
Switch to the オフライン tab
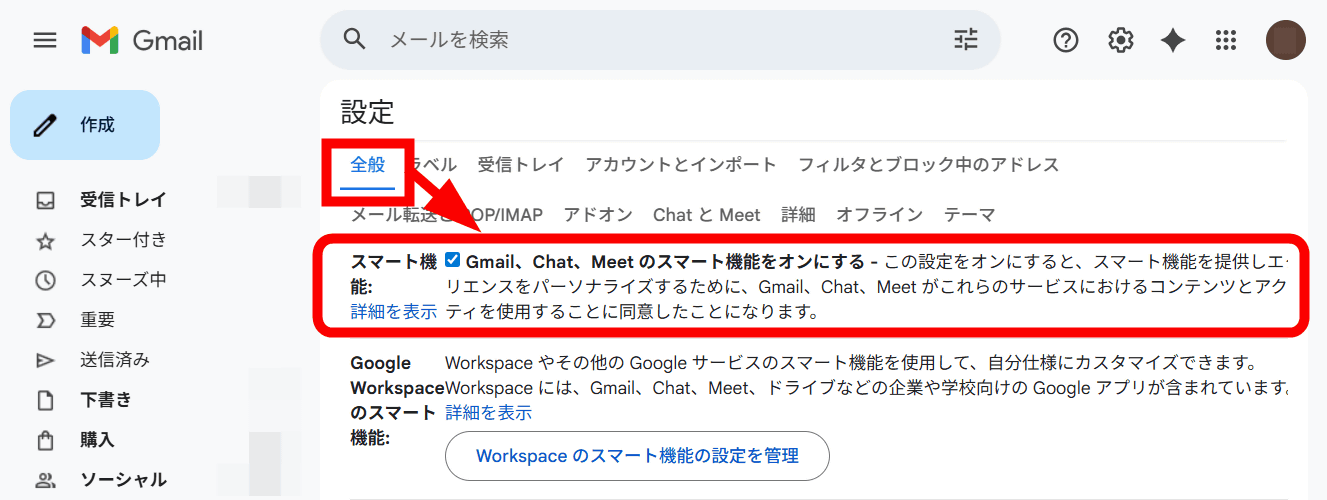point(880,215)
